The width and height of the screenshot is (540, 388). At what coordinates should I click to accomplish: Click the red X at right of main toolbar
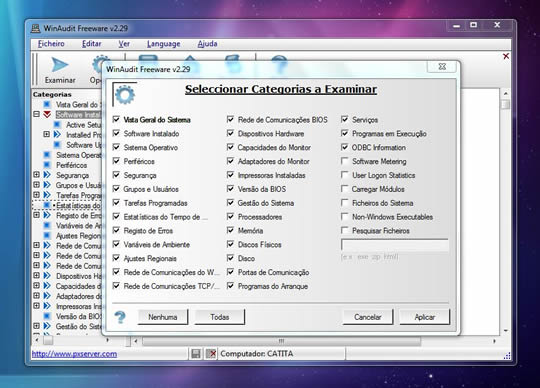(506, 56)
